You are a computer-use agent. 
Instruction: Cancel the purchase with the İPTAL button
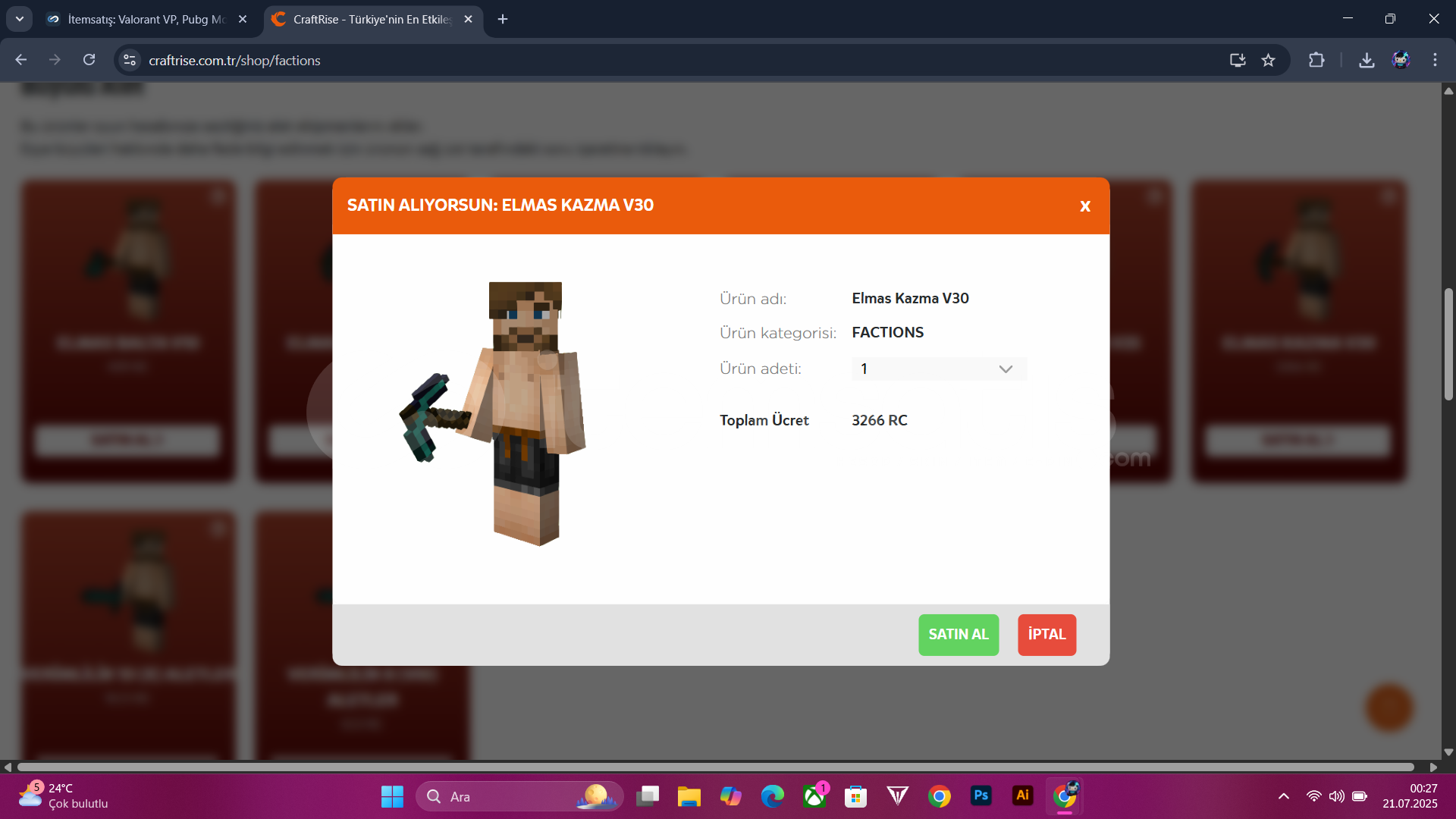tap(1046, 635)
